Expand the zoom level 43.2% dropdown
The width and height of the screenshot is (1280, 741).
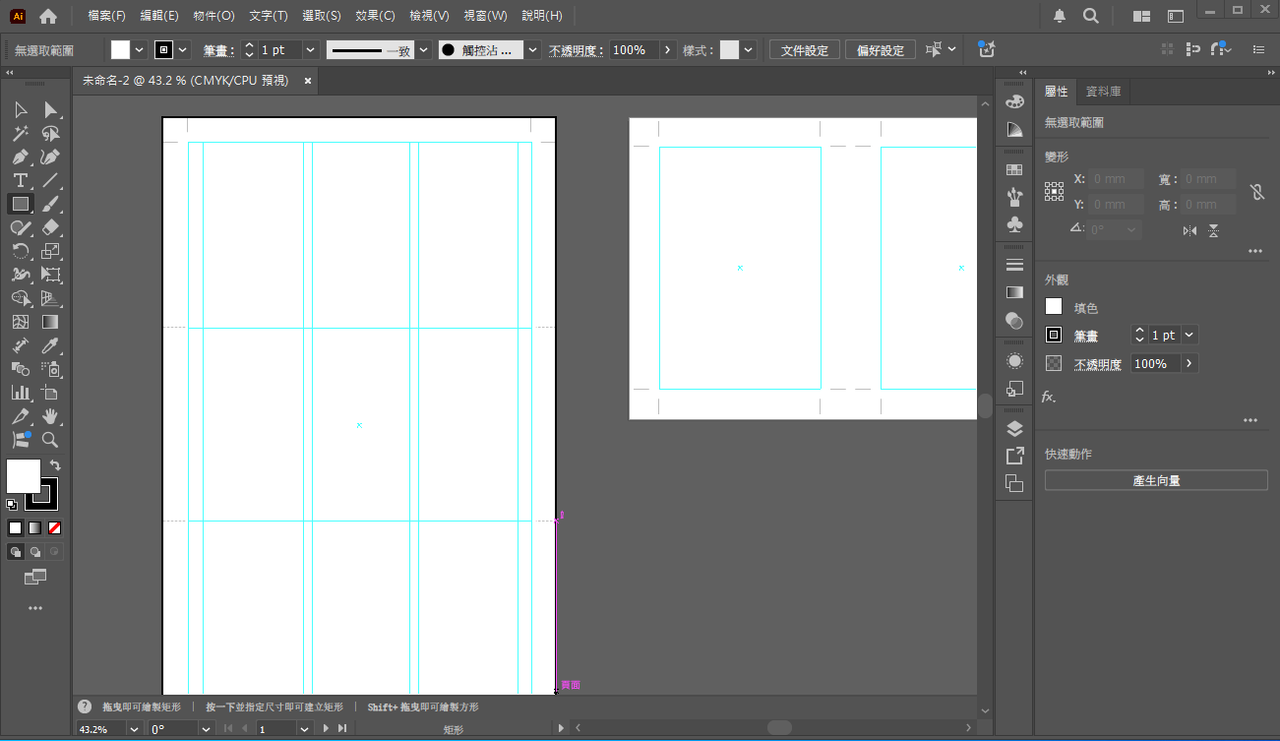point(134,729)
